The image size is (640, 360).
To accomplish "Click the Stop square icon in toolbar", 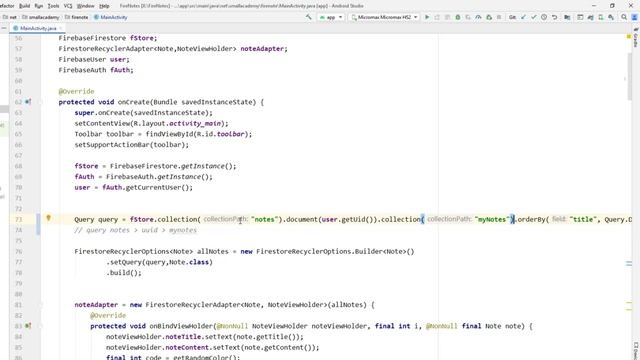I will pos(499,17).
